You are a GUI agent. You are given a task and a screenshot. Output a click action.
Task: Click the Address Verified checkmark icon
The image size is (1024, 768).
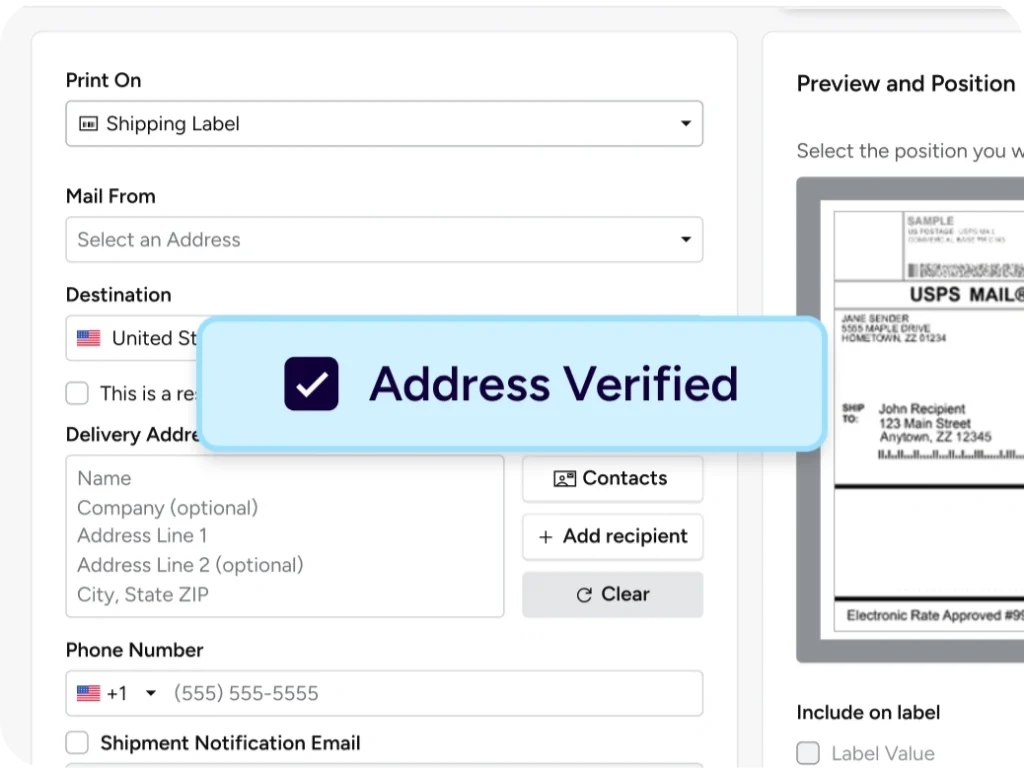[x=311, y=384]
